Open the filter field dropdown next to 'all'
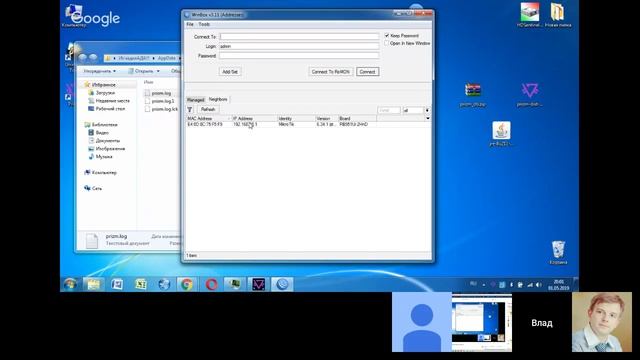Viewport: 640px width, 360px height. pyautogui.click(x=427, y=110)
